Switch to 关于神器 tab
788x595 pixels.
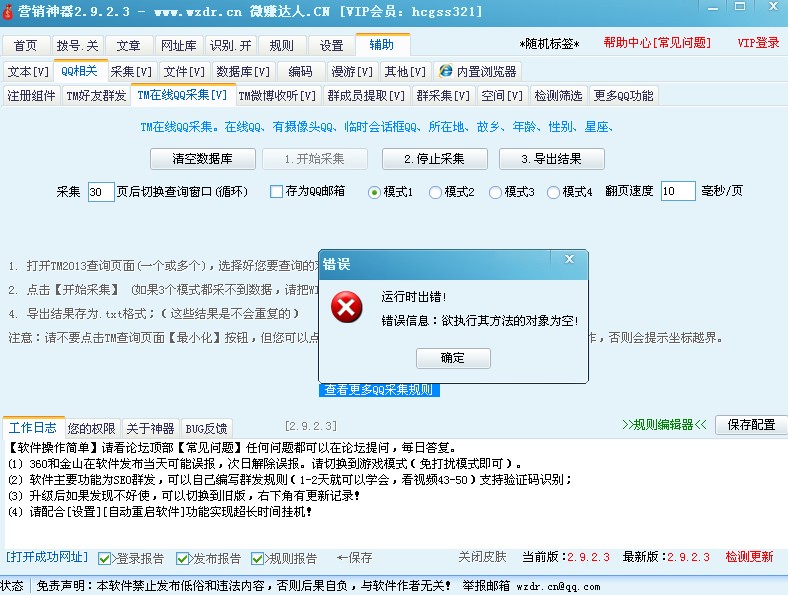click(150, 428)
